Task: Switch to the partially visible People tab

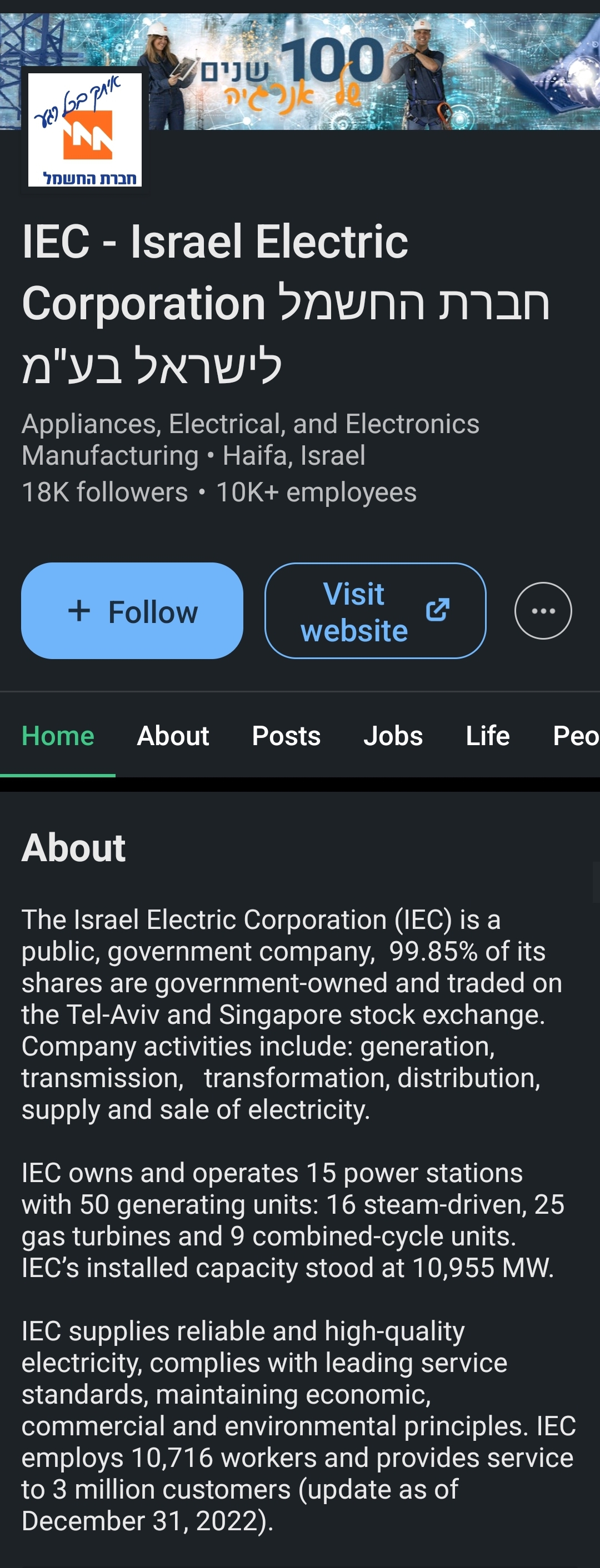Action: click(x=575, y=736)
